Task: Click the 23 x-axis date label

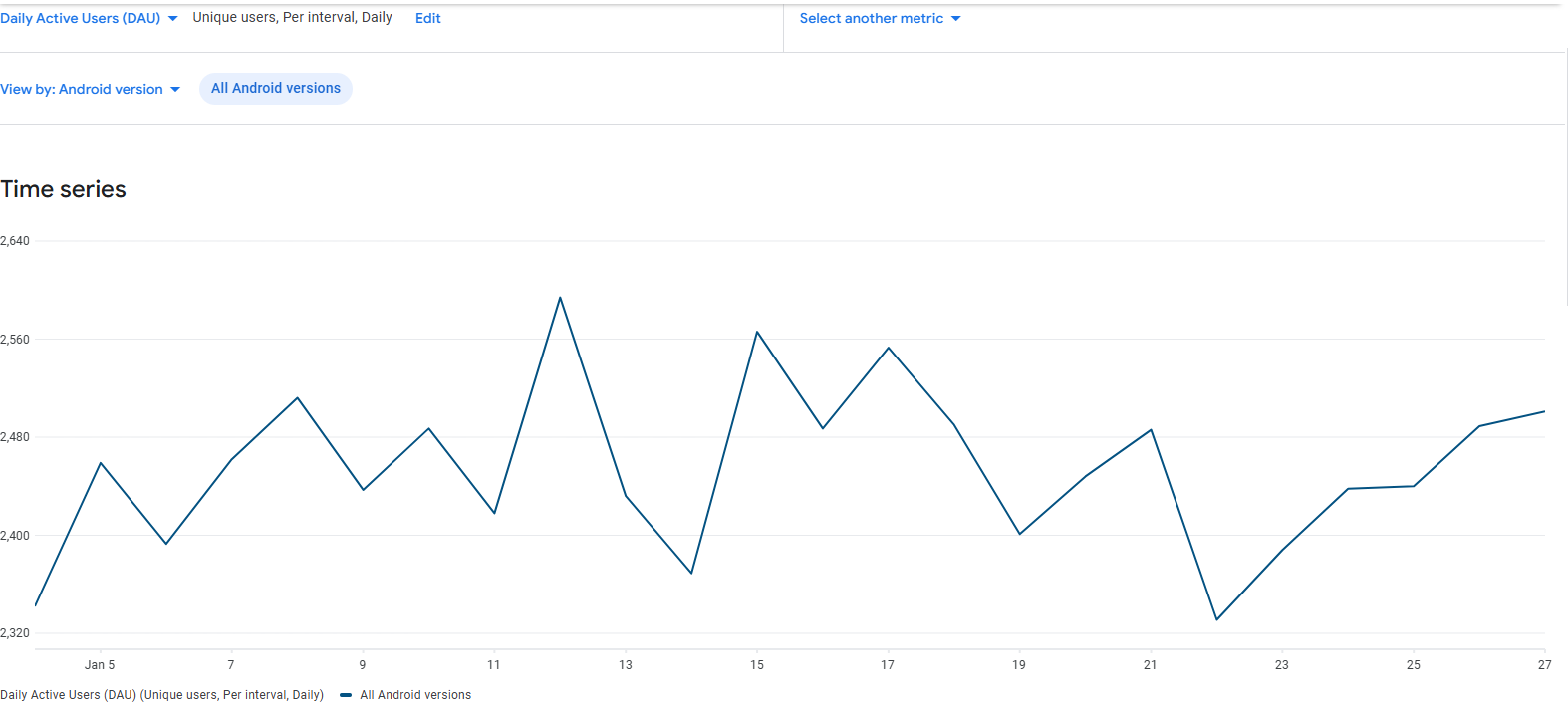Action: pyautogui.click(x=1282, y=665)
